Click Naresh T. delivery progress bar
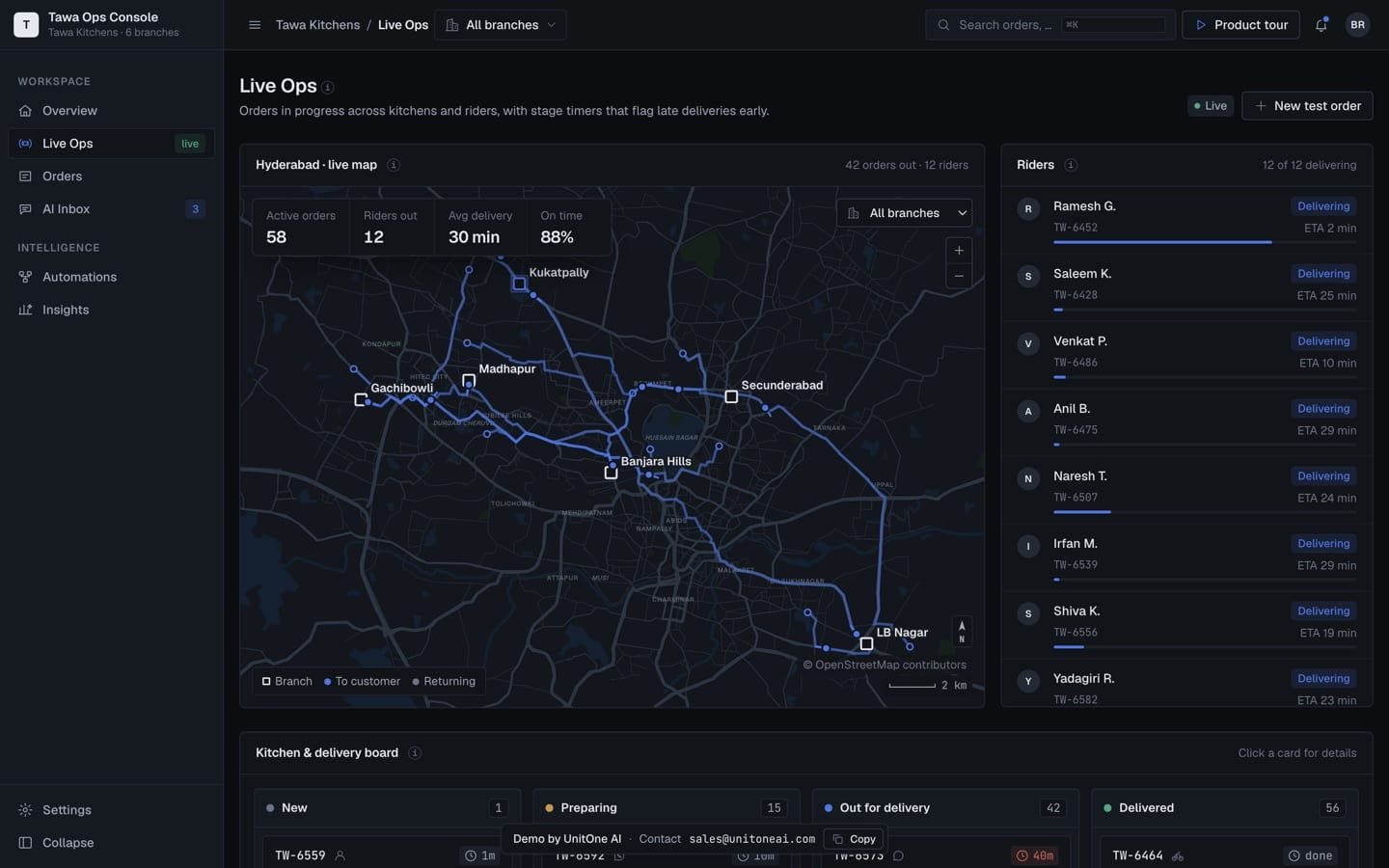1389x868 pixels. (1205, 512)
